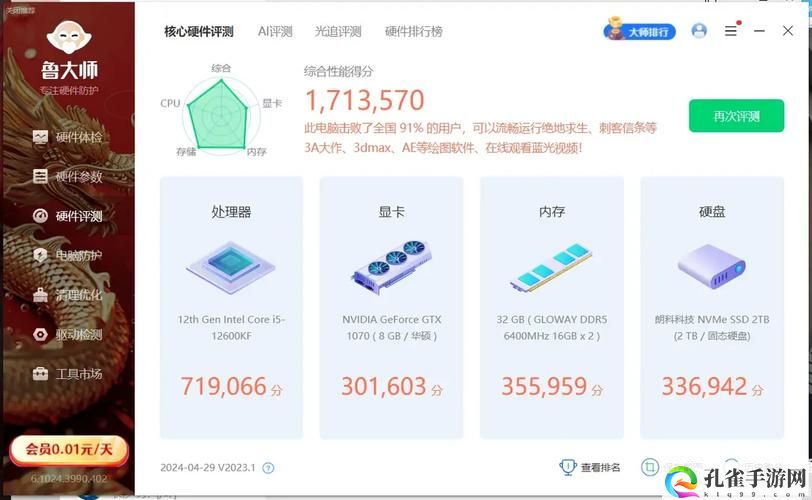Image resolution: width=812 pixels, height=500 pixels.
Task: Click the processor chip illustration
Action: (x=231, y=267)
